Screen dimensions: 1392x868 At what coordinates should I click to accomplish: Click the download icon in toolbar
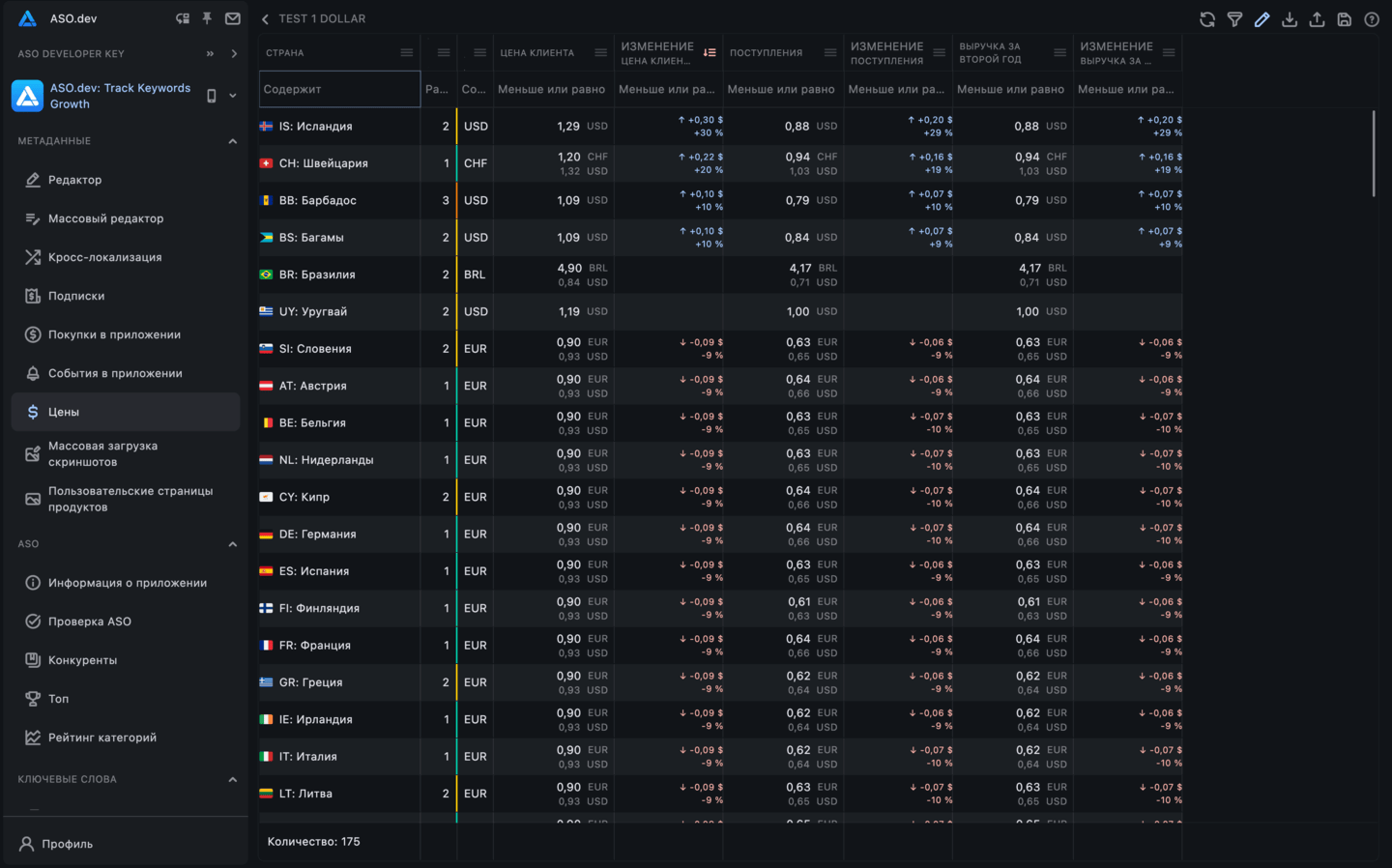click(1290, 19)
